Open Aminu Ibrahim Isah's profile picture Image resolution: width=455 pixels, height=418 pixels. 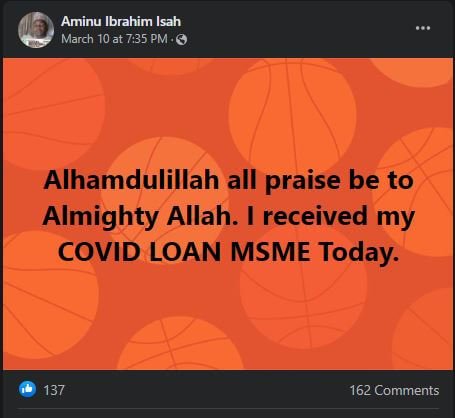(36, 30)
